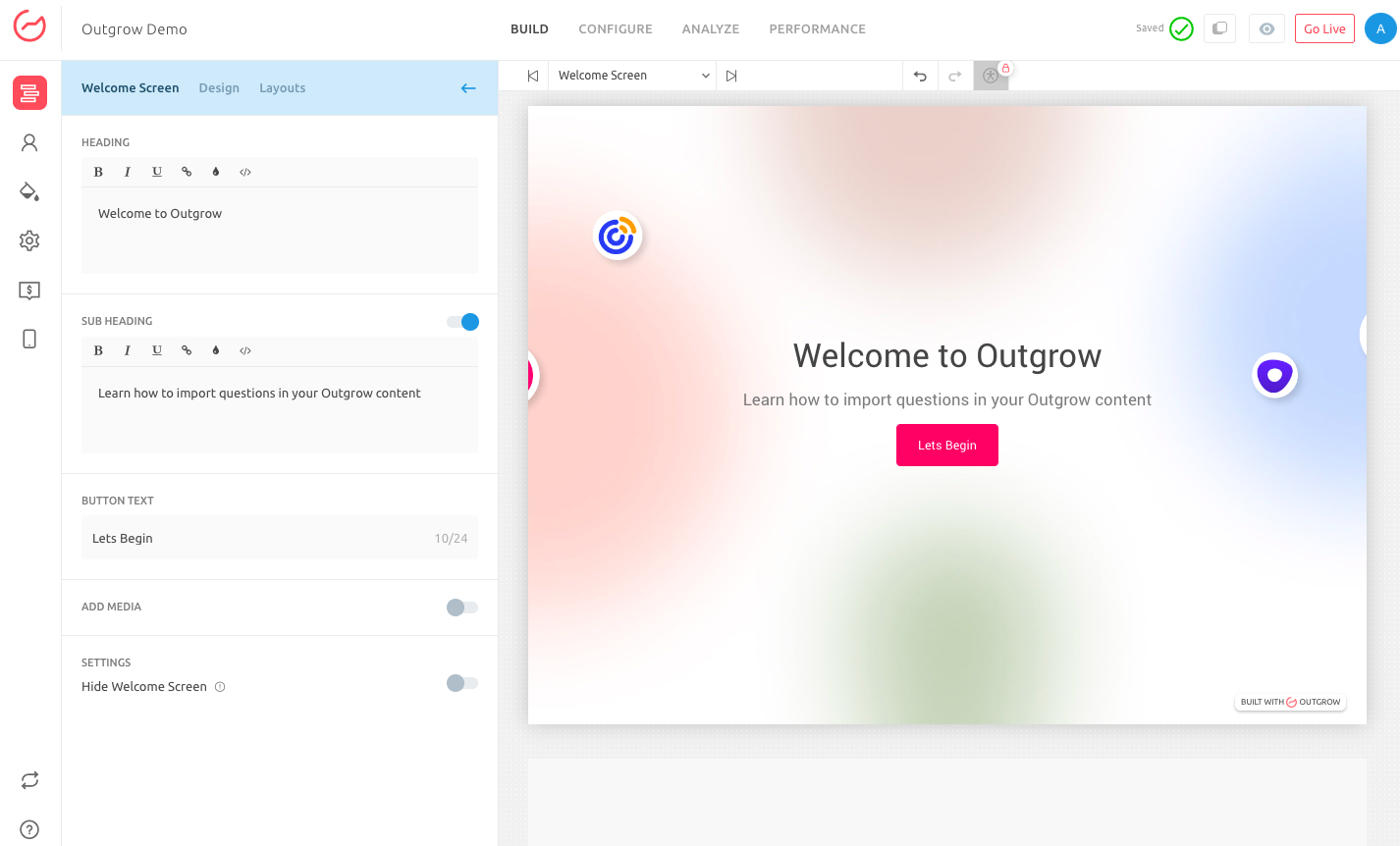Open the user avatar A menu
This screenshot has height=846, width=1400.
(1380, 28)
